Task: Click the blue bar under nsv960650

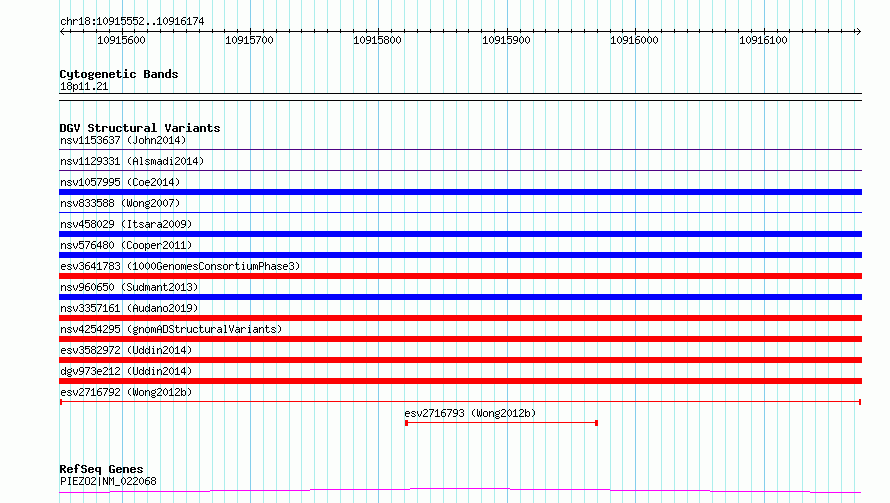Action: 460,297
